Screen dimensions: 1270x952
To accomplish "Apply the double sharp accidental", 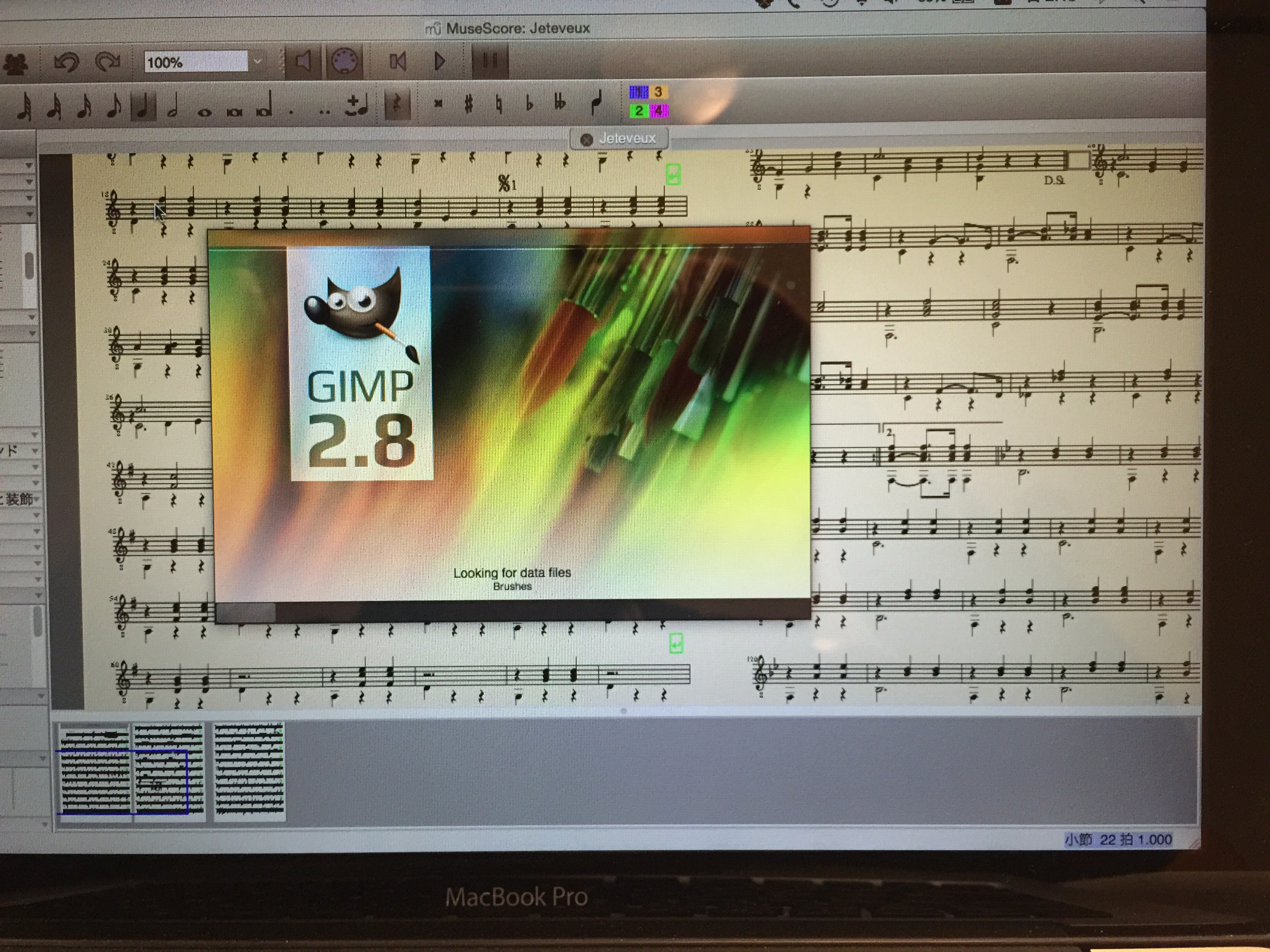I will (438, 104).
